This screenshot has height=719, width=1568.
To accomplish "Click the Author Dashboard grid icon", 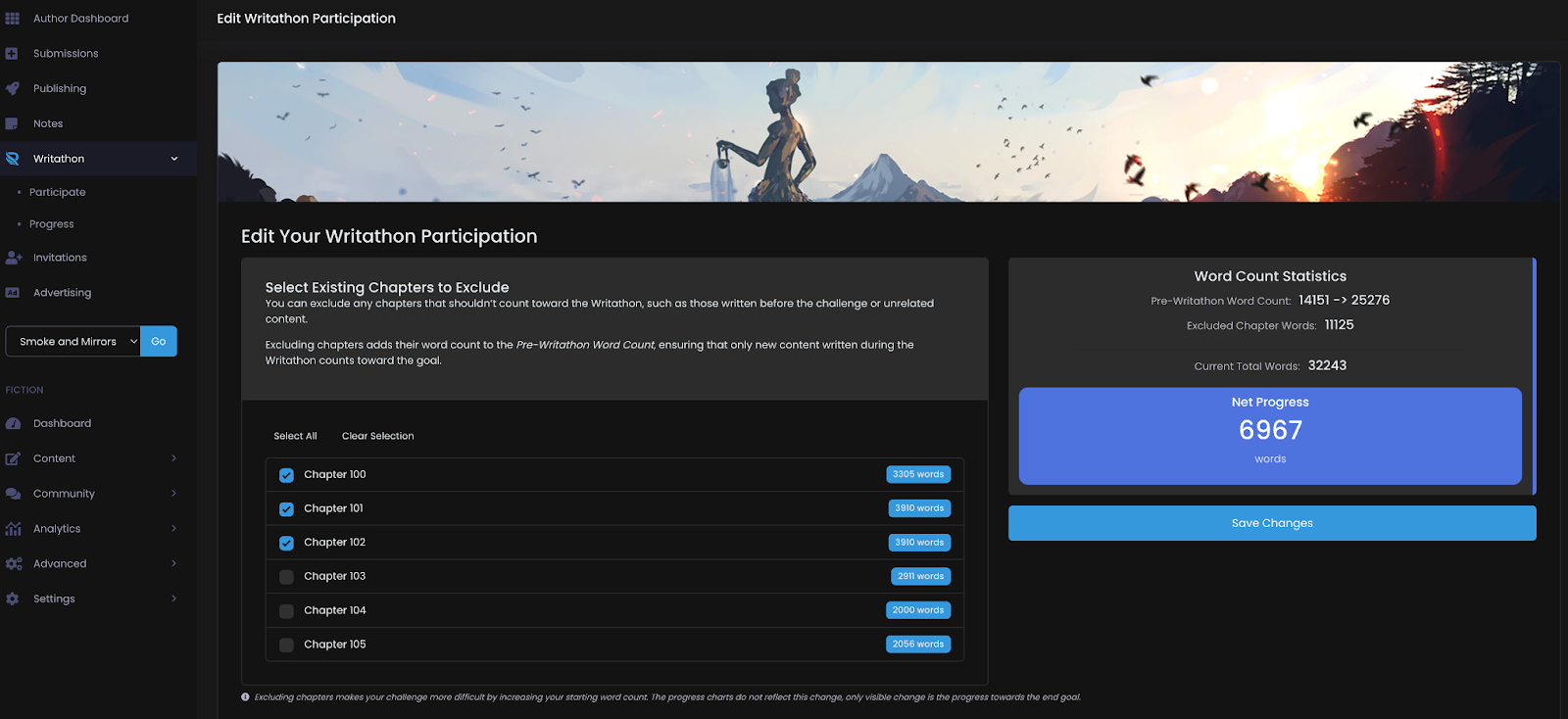I will point(13,19).
